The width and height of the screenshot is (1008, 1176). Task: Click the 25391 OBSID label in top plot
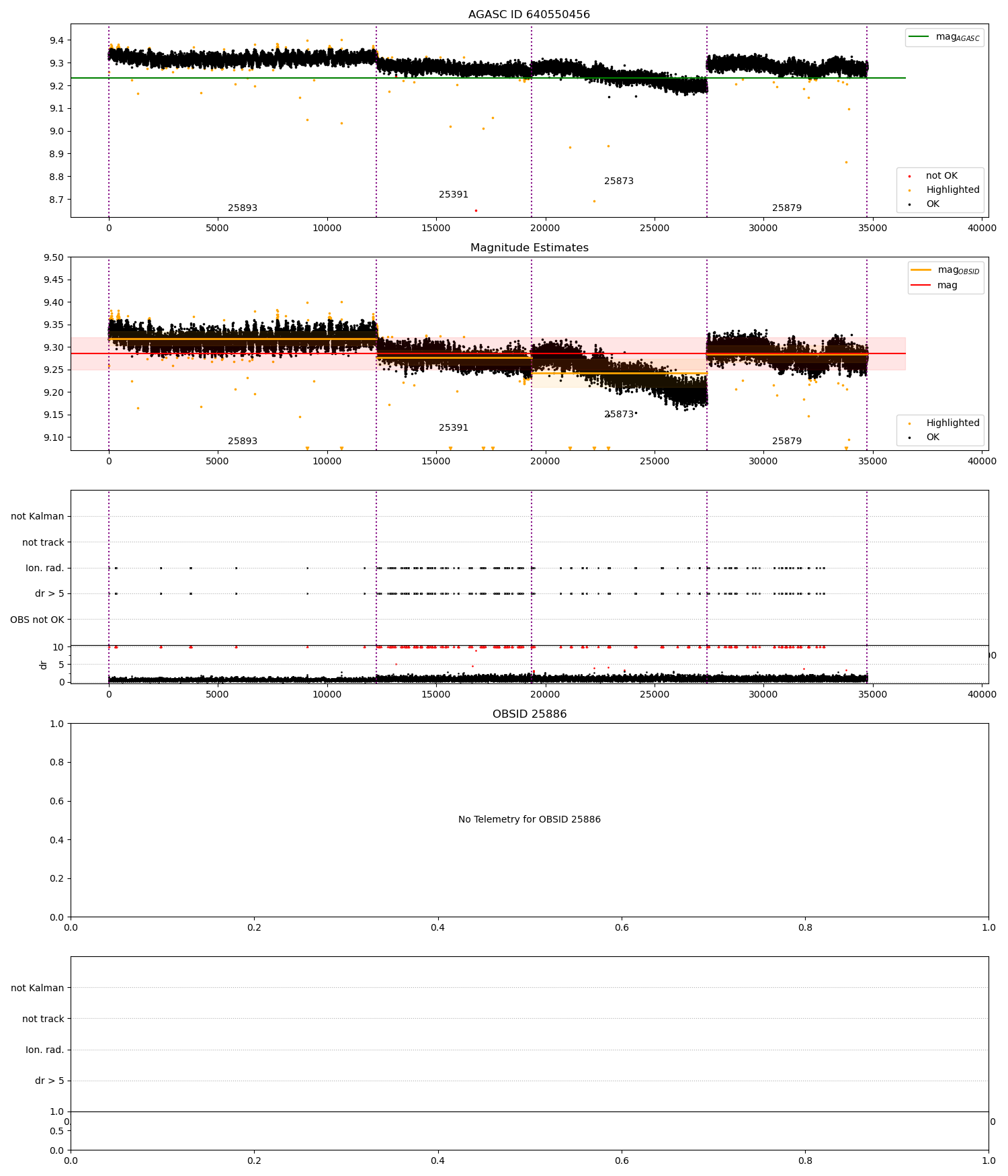pos(454,195)
